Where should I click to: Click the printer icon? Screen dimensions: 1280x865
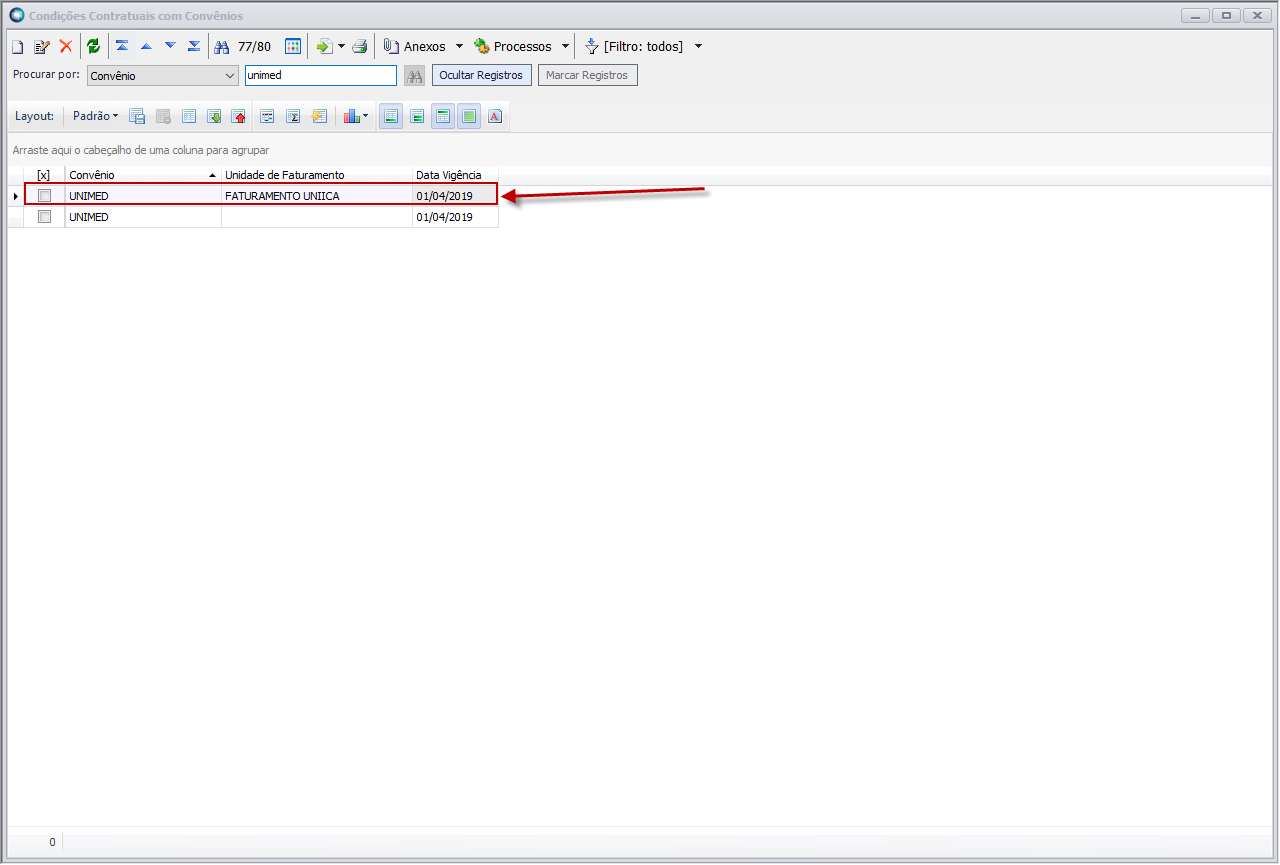360,46
